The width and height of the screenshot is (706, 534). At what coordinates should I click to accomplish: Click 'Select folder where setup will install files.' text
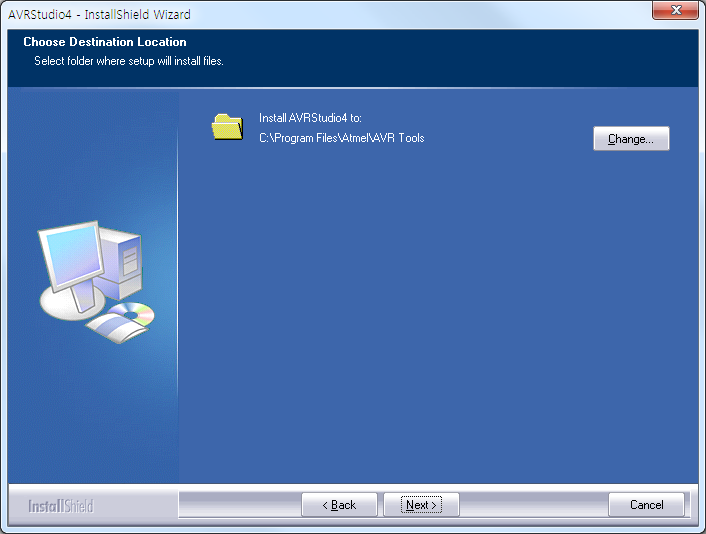[x=129, y=61]
